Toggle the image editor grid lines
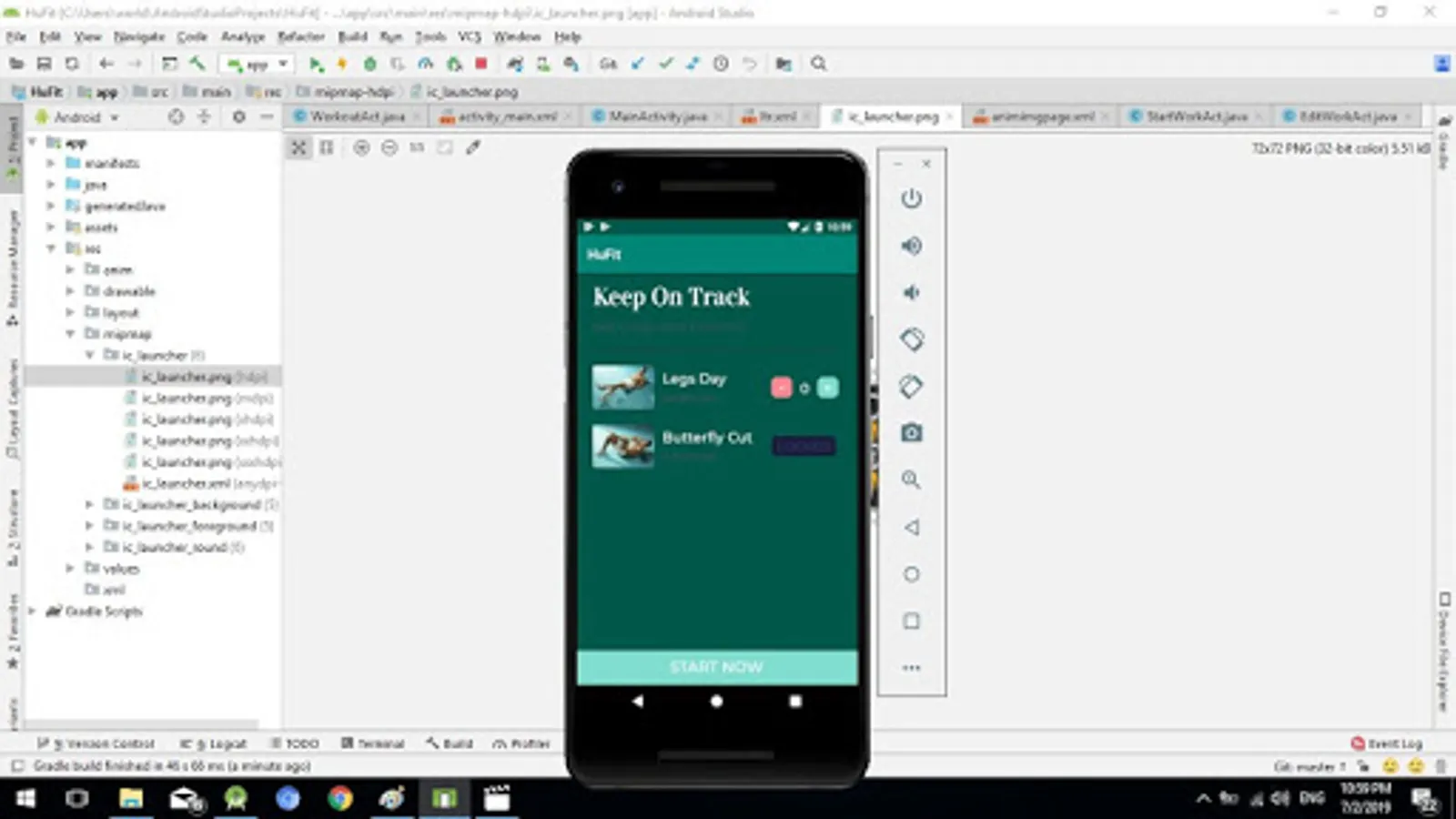This screenshot has height=819, width=1456. point(327,147)
